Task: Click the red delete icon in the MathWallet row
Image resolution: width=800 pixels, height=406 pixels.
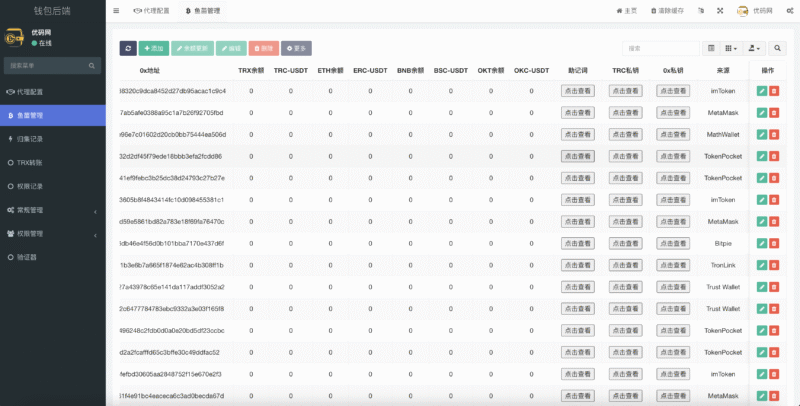Action: 775,134
